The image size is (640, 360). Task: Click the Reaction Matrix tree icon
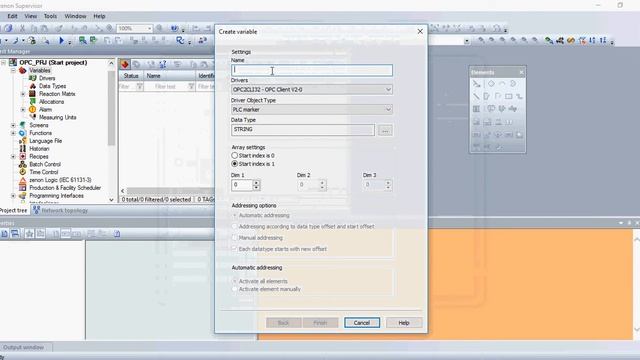tap(33, 94)
